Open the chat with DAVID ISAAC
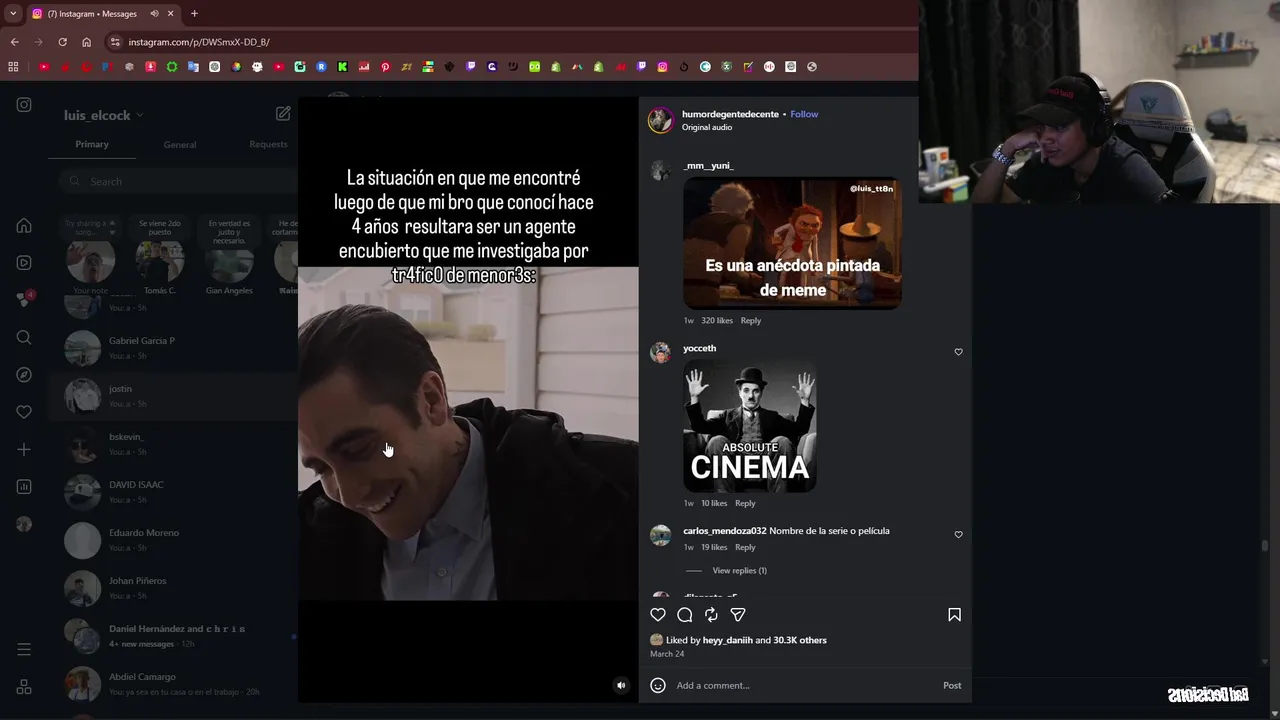Viewport: 1280px width, 720px height. [172, 492]
